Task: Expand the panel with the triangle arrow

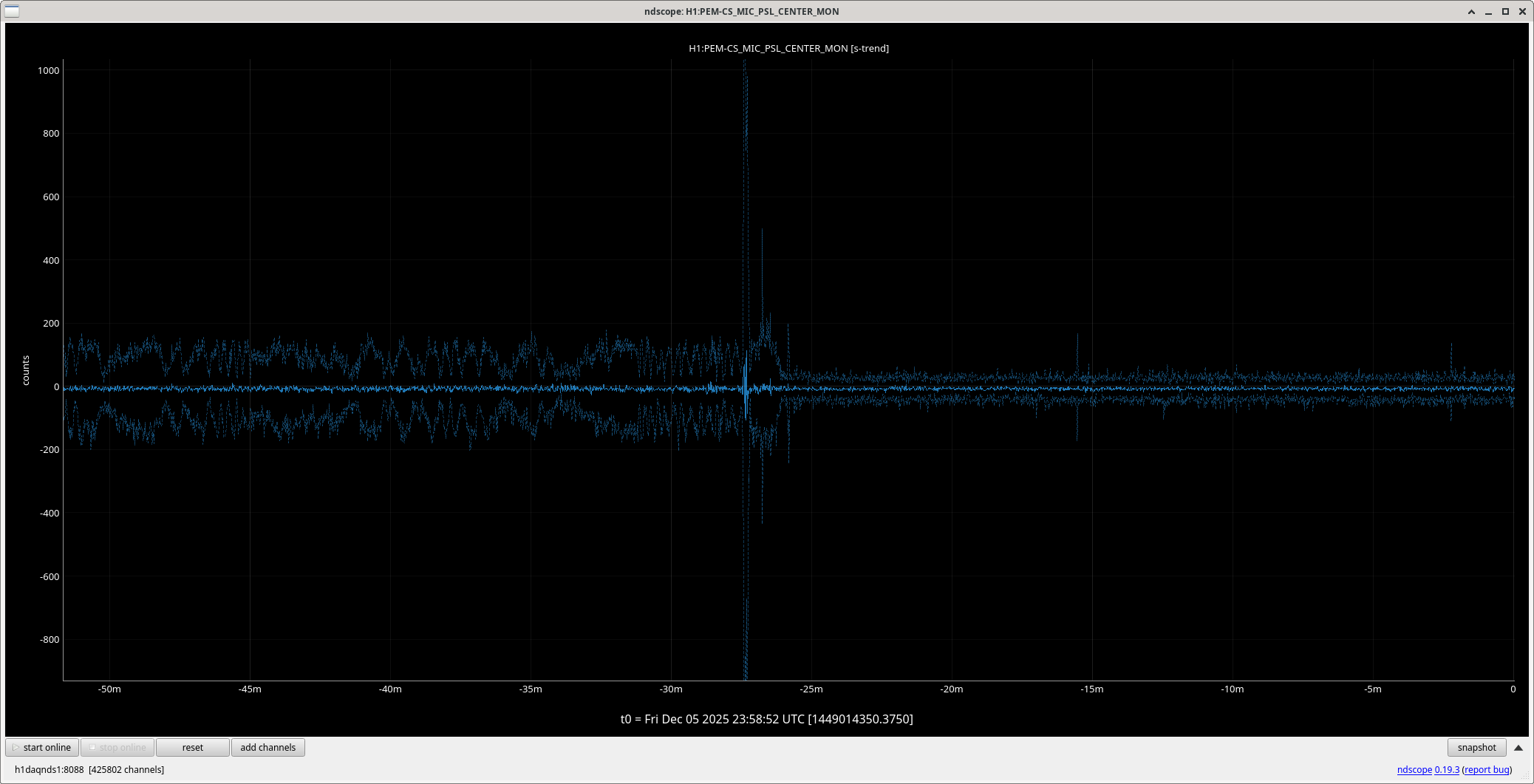Action: pos(1518,747)
